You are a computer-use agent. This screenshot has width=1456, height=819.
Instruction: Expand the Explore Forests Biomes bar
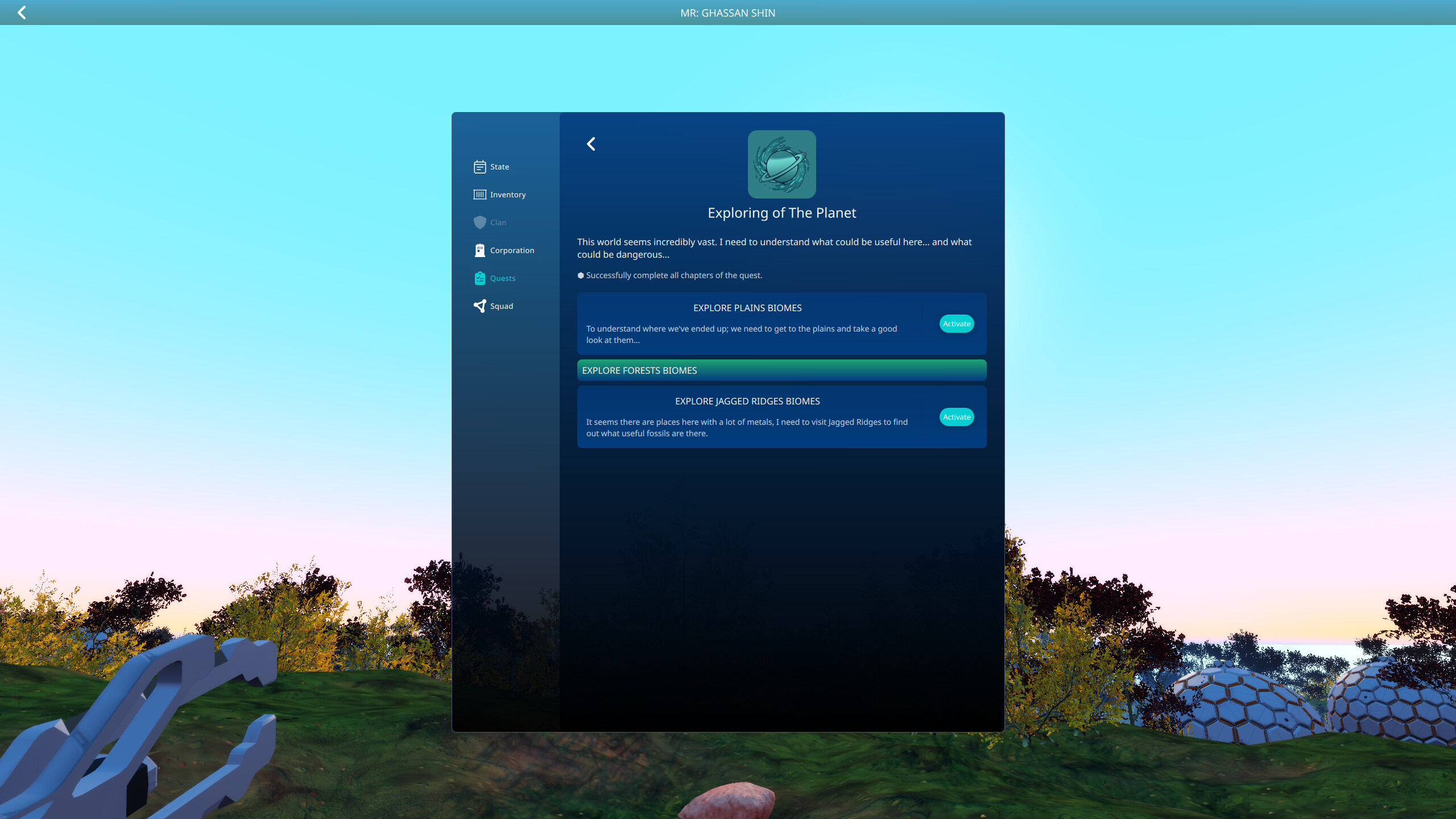[781, 370]
